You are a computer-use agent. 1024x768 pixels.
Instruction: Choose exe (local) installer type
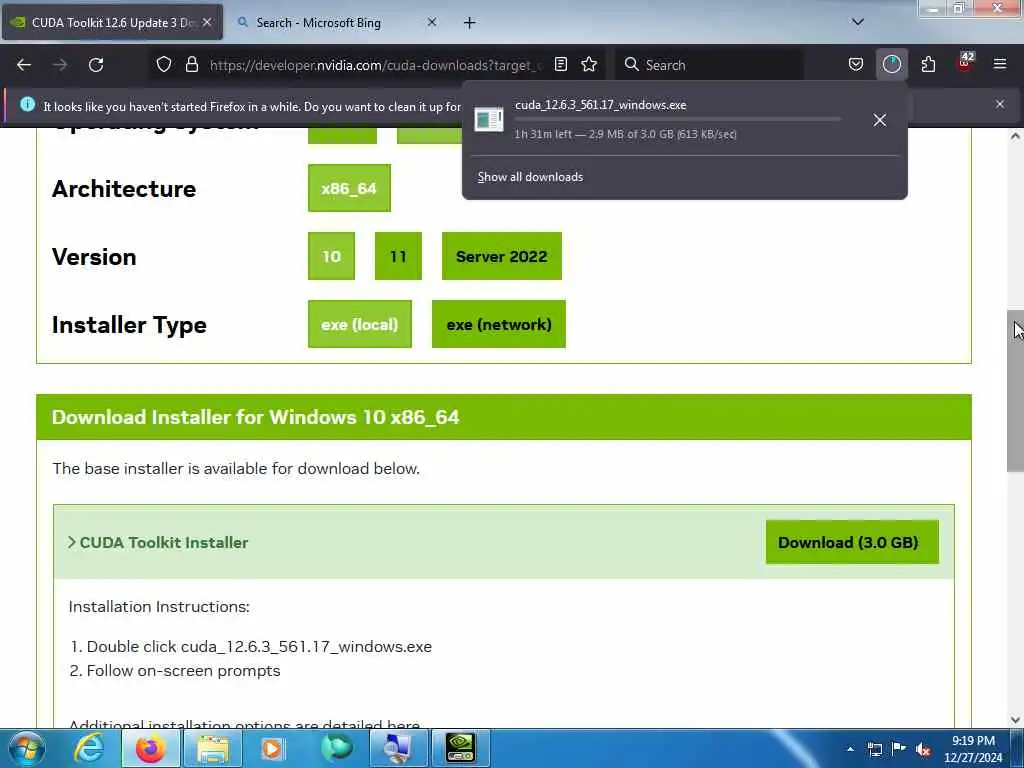pyautogui.click(x=360, y=325)
